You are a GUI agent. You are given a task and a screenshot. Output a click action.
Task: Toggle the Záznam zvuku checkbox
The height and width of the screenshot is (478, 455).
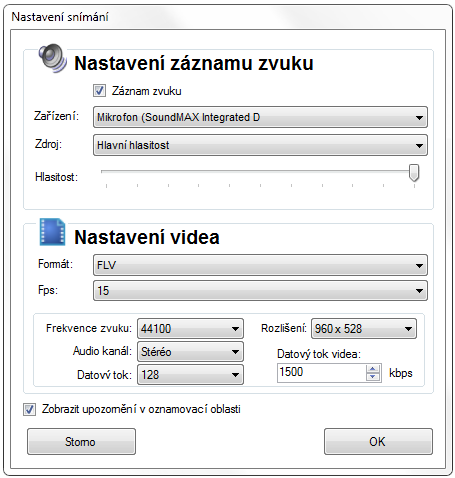(99, 90)
